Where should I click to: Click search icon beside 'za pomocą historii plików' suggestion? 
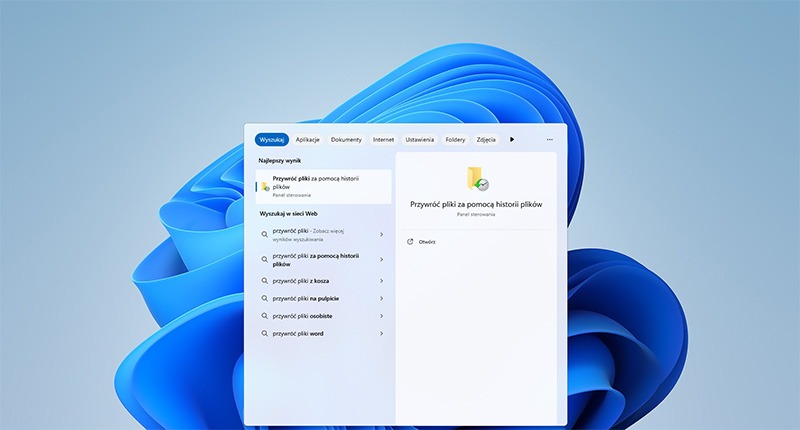[x=265, y=260]
